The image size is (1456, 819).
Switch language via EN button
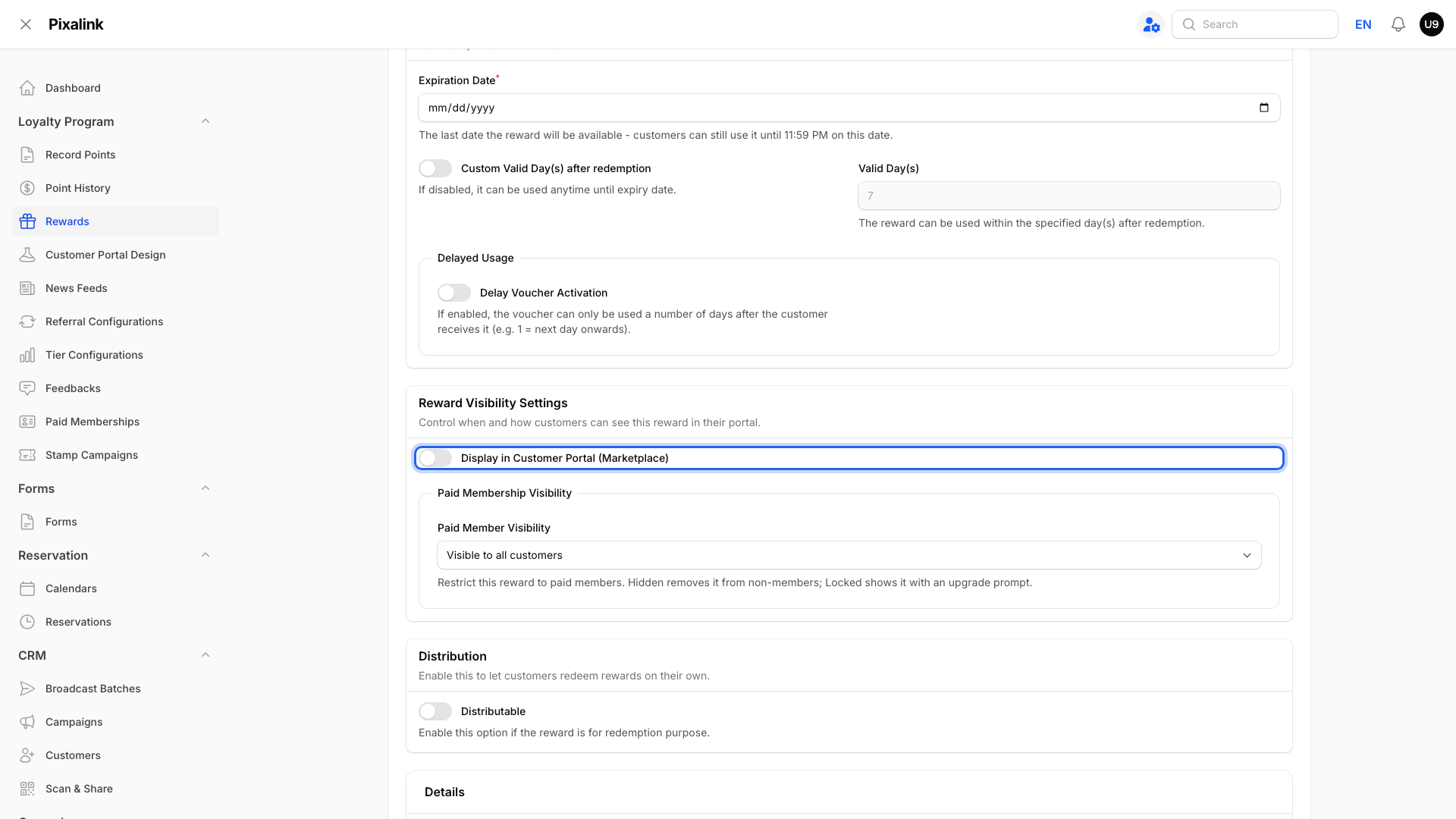pos(1363,24)
